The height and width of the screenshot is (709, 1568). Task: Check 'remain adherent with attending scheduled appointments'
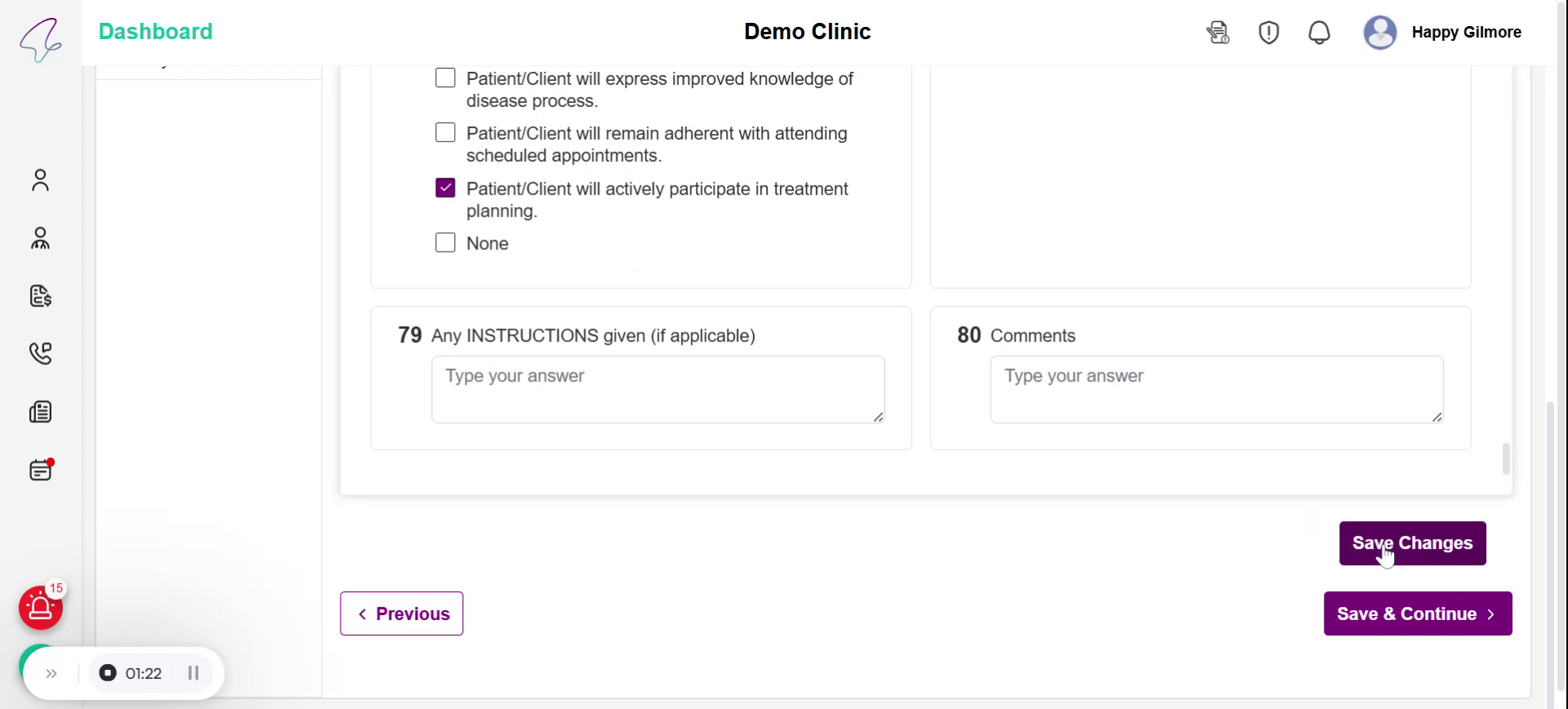pos(445,132)
